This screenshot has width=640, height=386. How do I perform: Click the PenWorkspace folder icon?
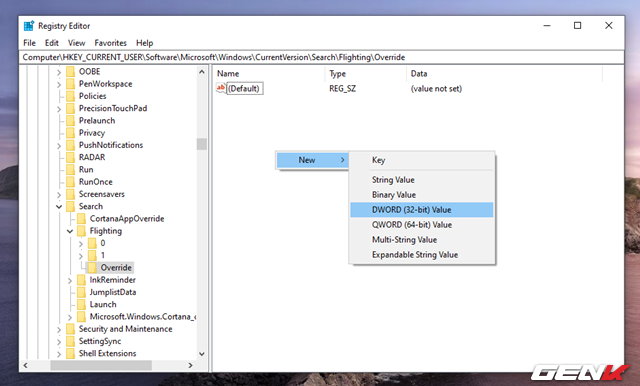[71, 84]
